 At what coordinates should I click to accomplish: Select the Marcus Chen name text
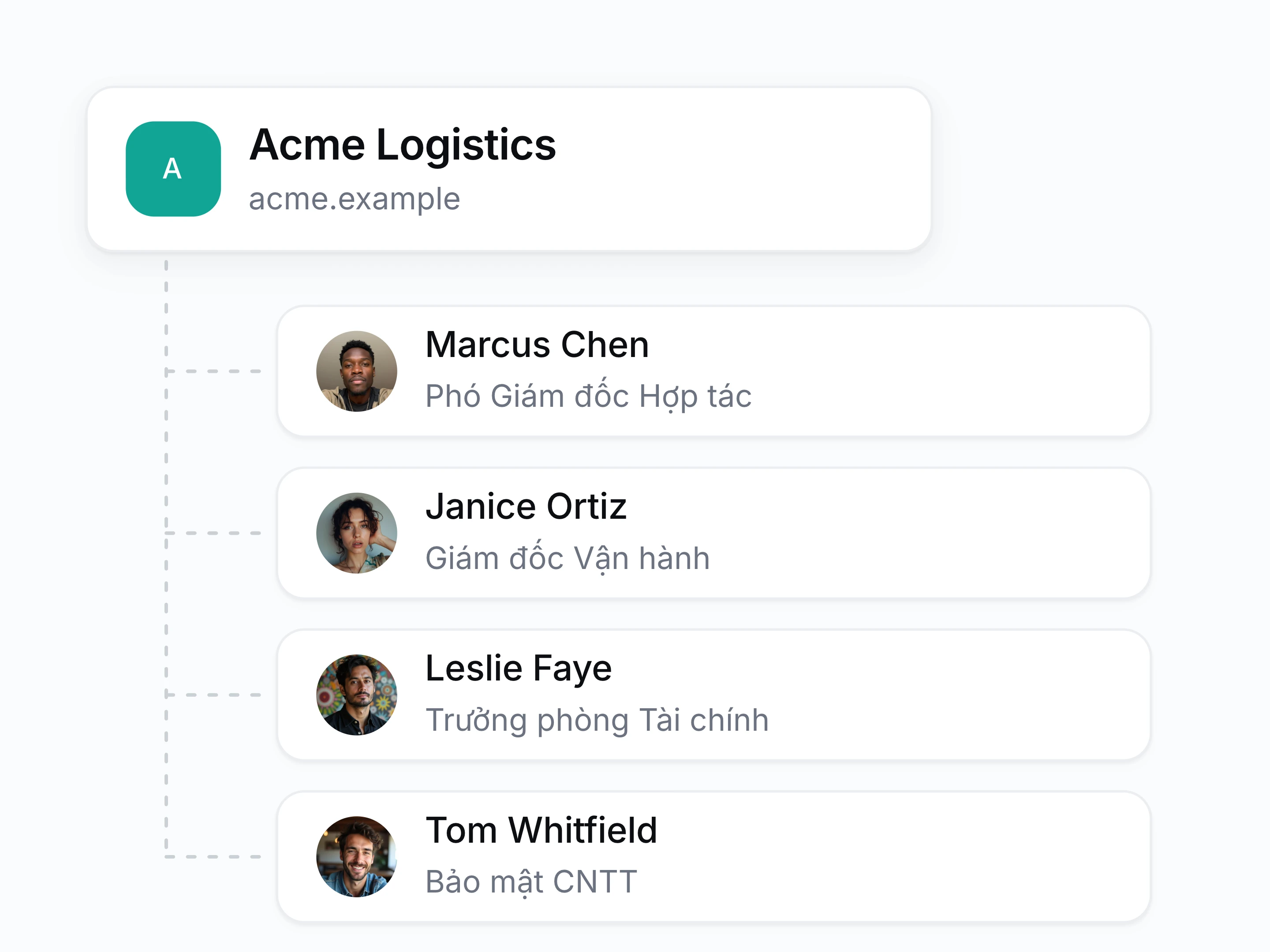tap(537, 345)
